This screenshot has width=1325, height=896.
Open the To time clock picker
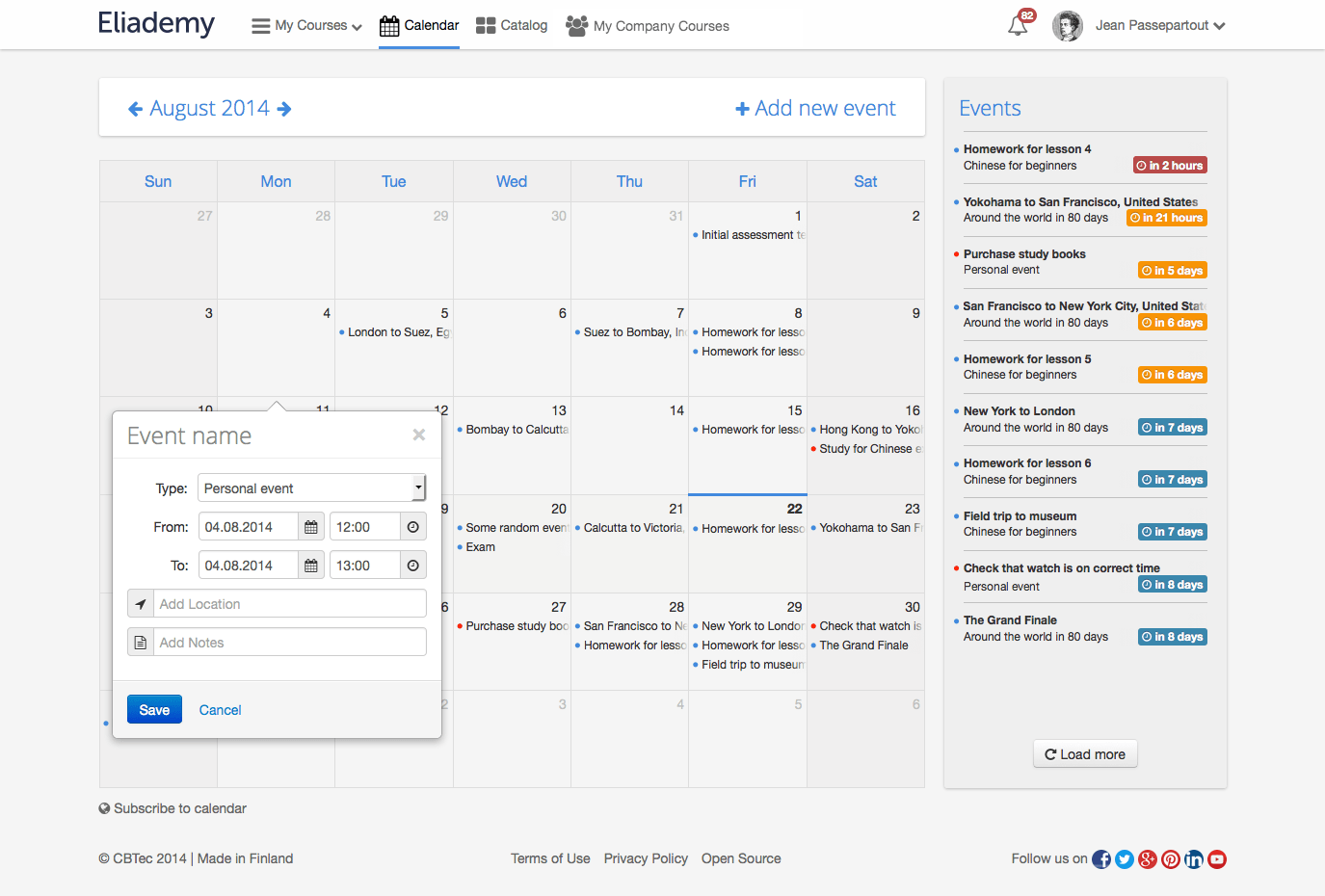[412, 566]
